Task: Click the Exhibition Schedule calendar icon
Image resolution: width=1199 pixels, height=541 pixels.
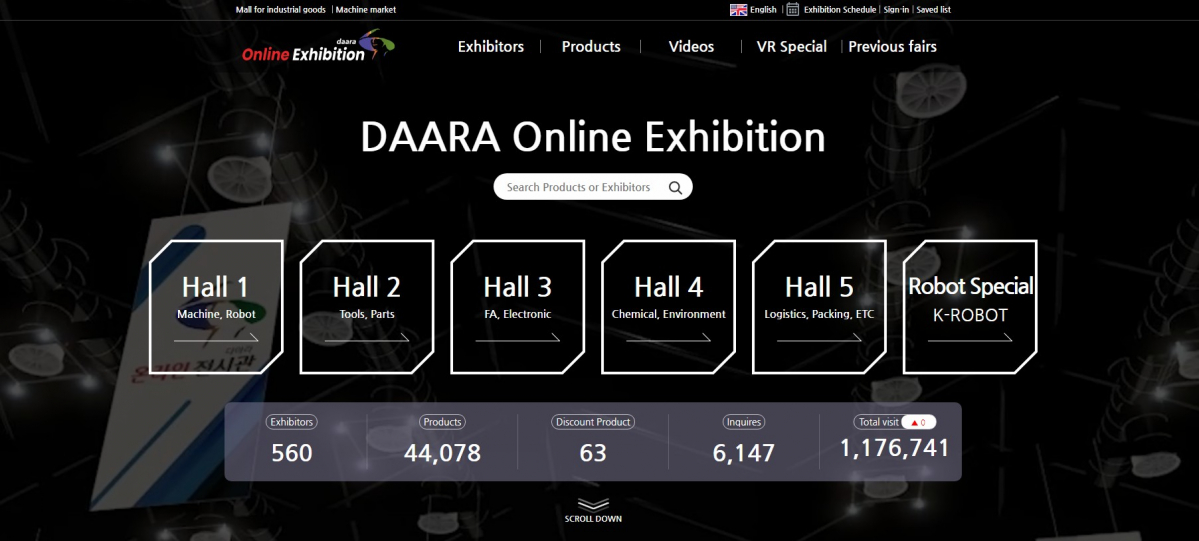Action: [793, 10]
